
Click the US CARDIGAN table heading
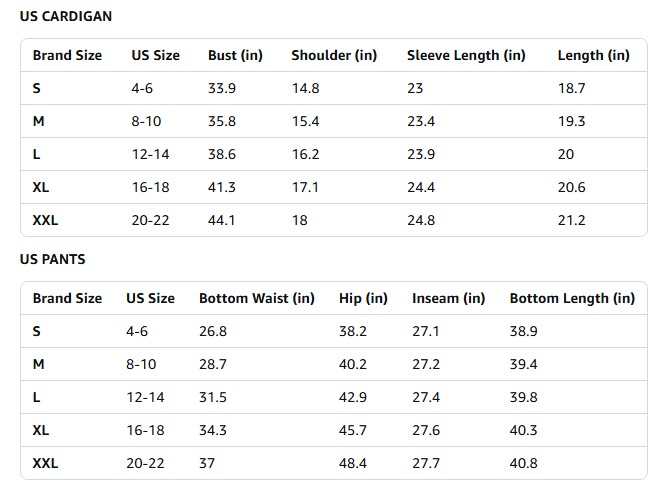[66, 17]
